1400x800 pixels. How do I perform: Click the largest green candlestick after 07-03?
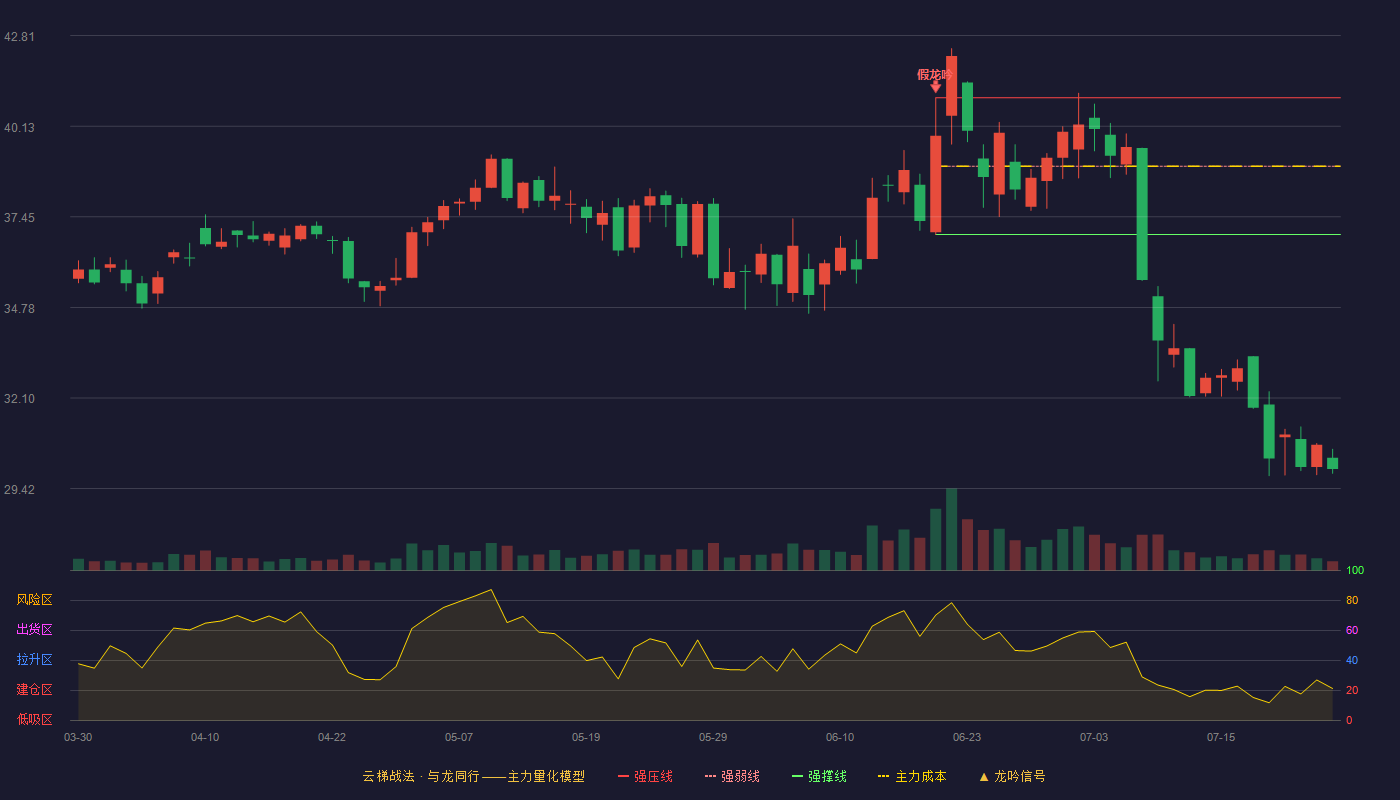tap(1142, 214)
